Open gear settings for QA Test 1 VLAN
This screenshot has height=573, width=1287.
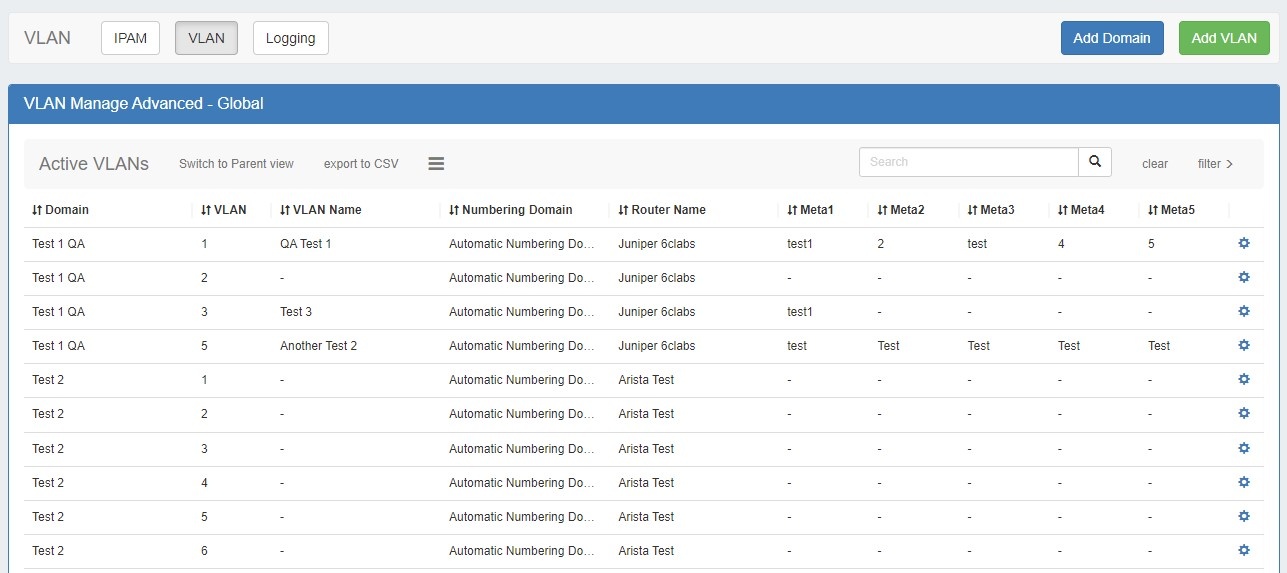click(x=1244, y=243)
